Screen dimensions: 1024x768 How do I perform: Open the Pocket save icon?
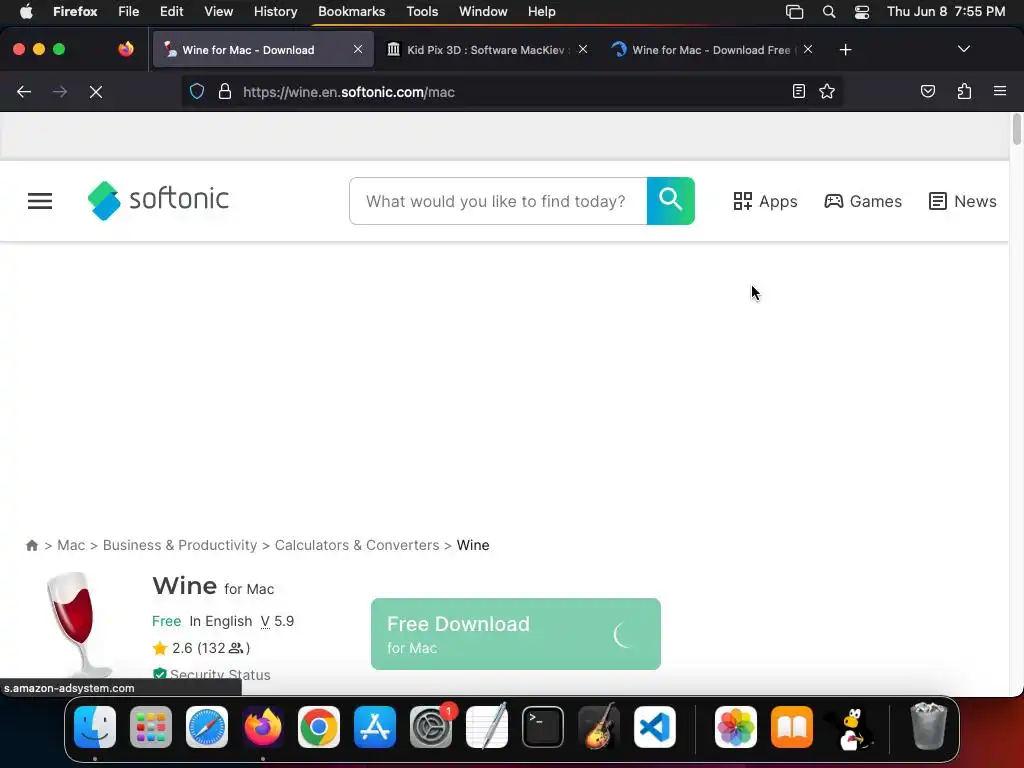(927, 91)
